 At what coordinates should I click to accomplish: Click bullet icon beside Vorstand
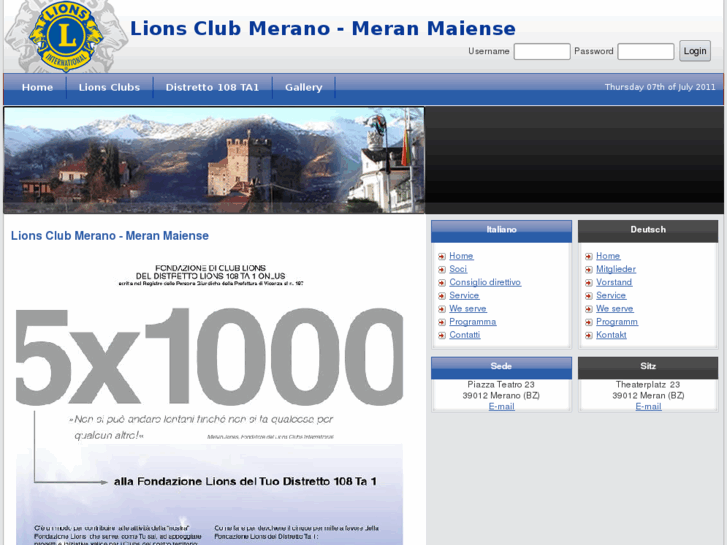click(x=588, y=282)
